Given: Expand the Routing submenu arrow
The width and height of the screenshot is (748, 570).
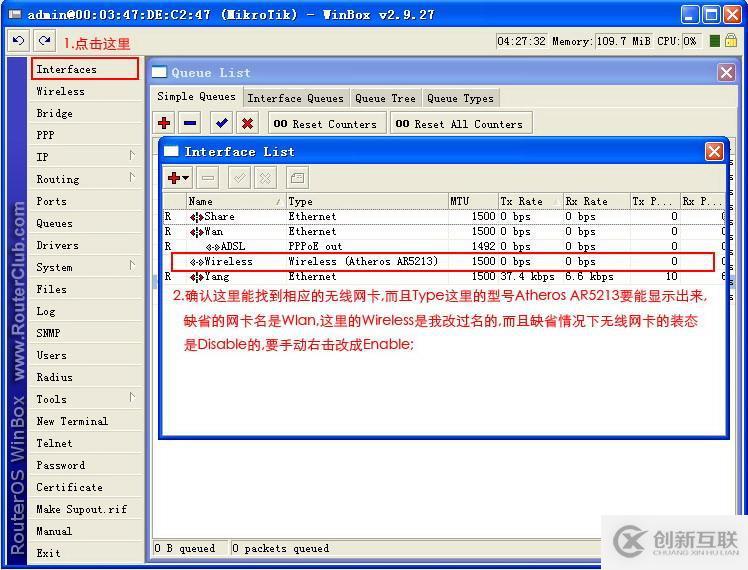Looking at the screenshot, I should [132, 177].
